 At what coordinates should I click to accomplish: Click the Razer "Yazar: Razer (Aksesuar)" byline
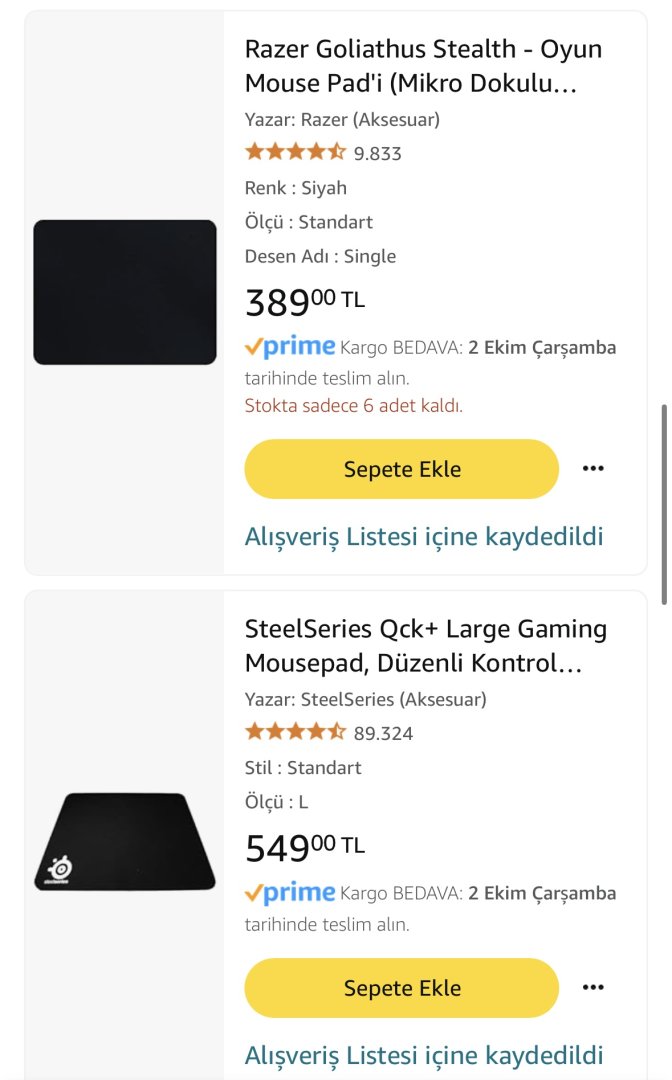[342, 120]
